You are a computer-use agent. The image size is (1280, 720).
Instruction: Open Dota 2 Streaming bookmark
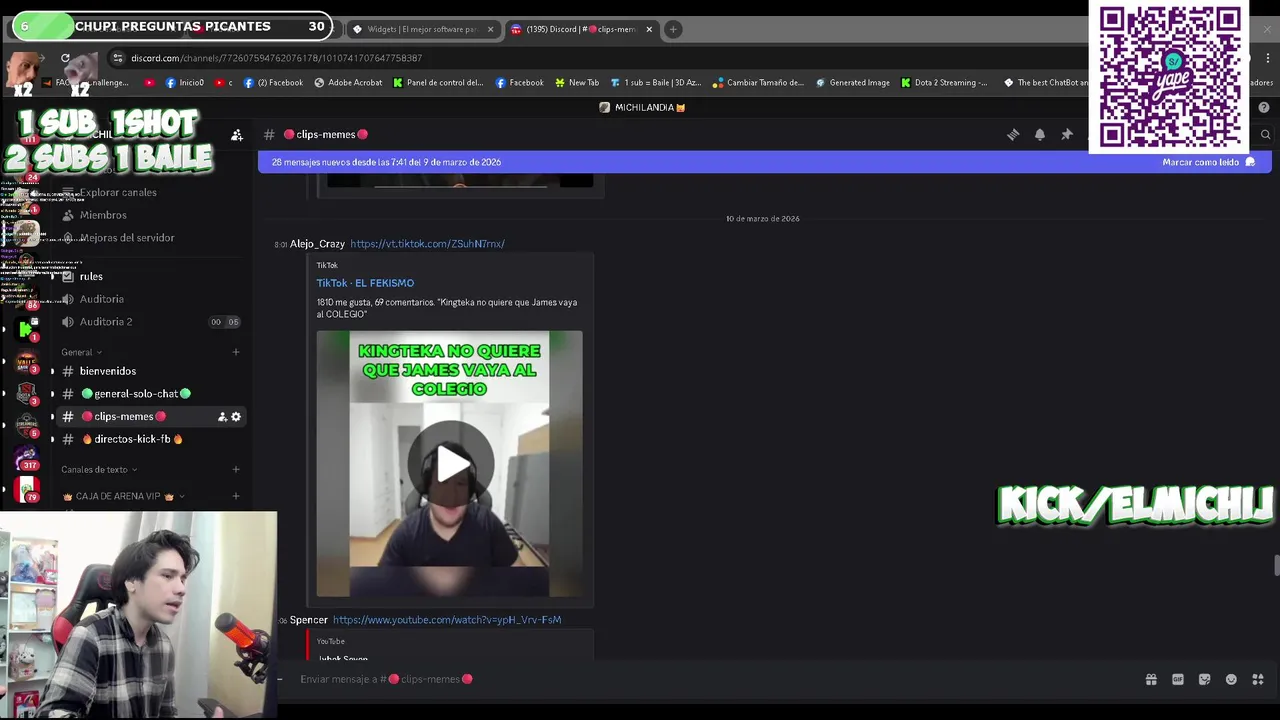tap(944, 83)
